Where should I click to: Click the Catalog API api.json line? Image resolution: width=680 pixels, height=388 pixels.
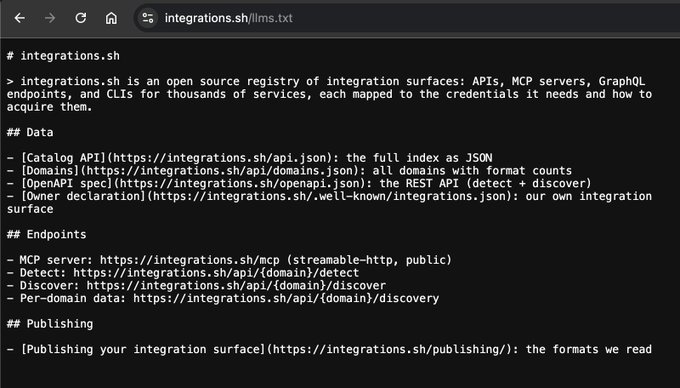250,158
